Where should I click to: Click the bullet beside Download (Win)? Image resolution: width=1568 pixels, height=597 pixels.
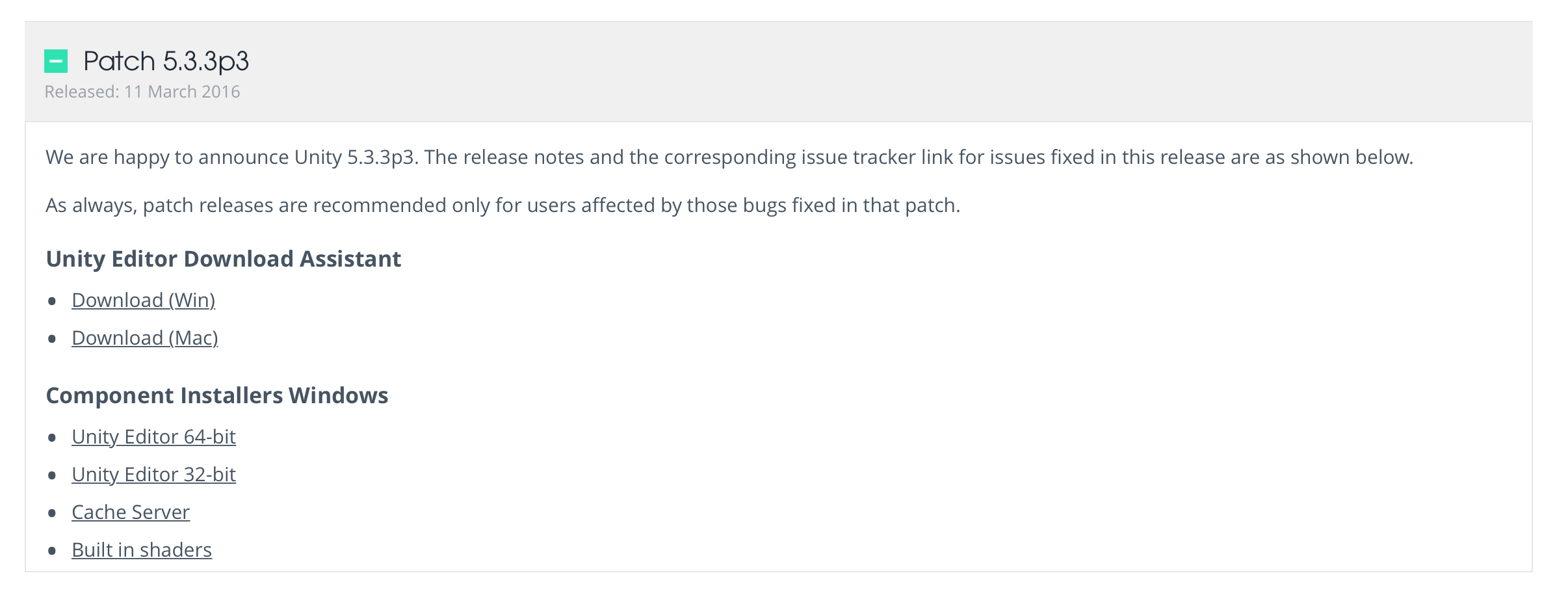[53, 301]
